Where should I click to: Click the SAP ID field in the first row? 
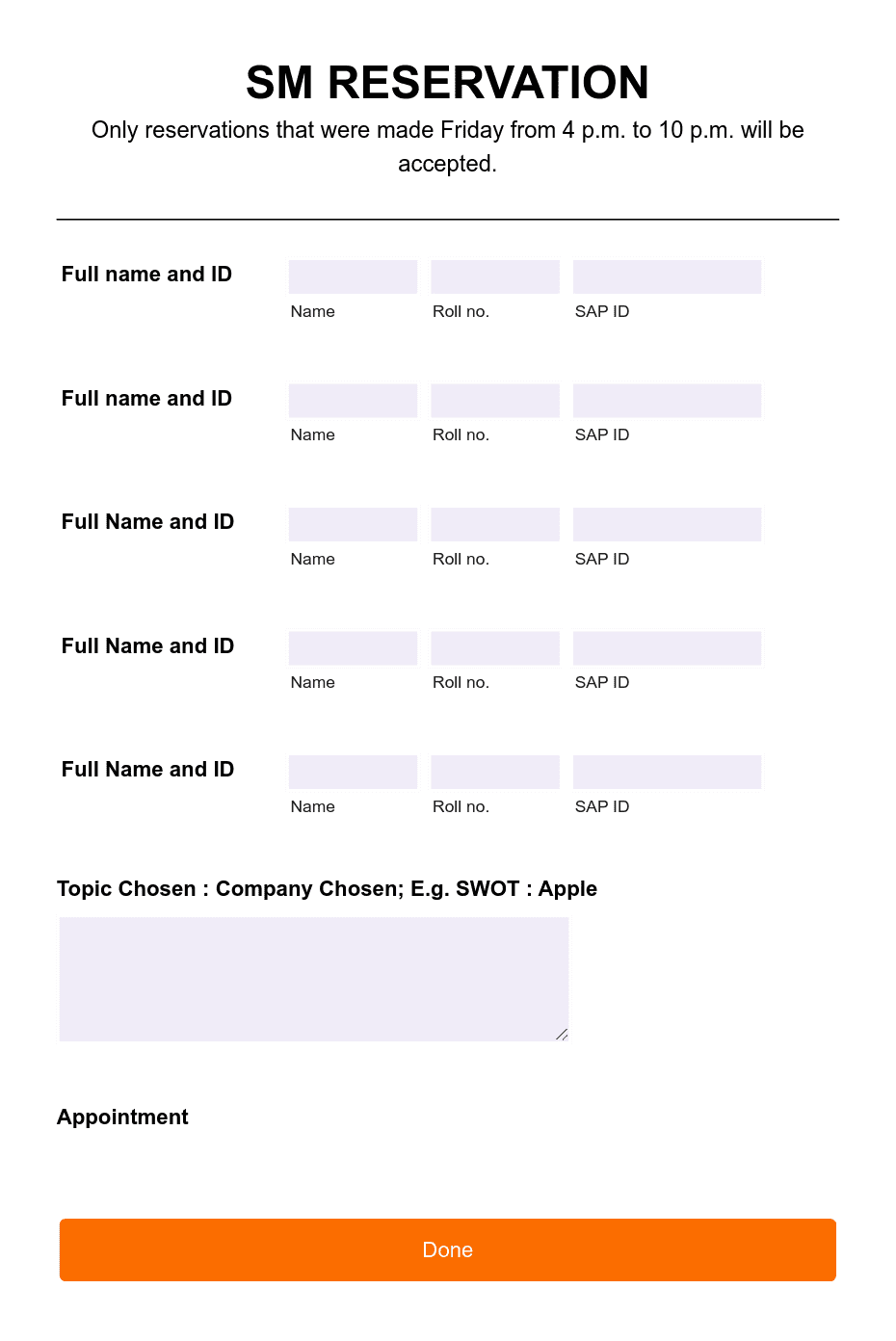(667, 276)
